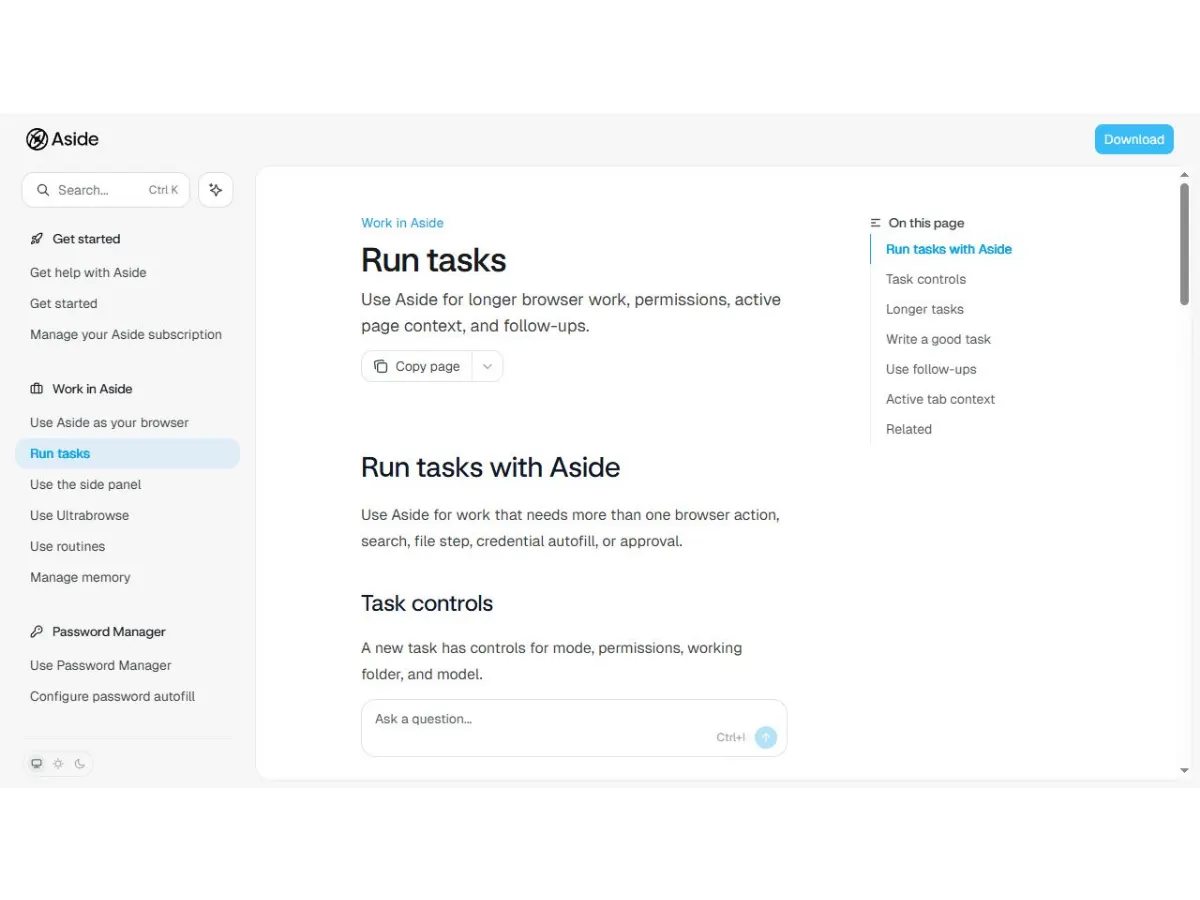This screenshot has height=900, width=1200.
Task: Jump to Task controls in page outline
Action: pyautogui.click(x=926, y=279)
